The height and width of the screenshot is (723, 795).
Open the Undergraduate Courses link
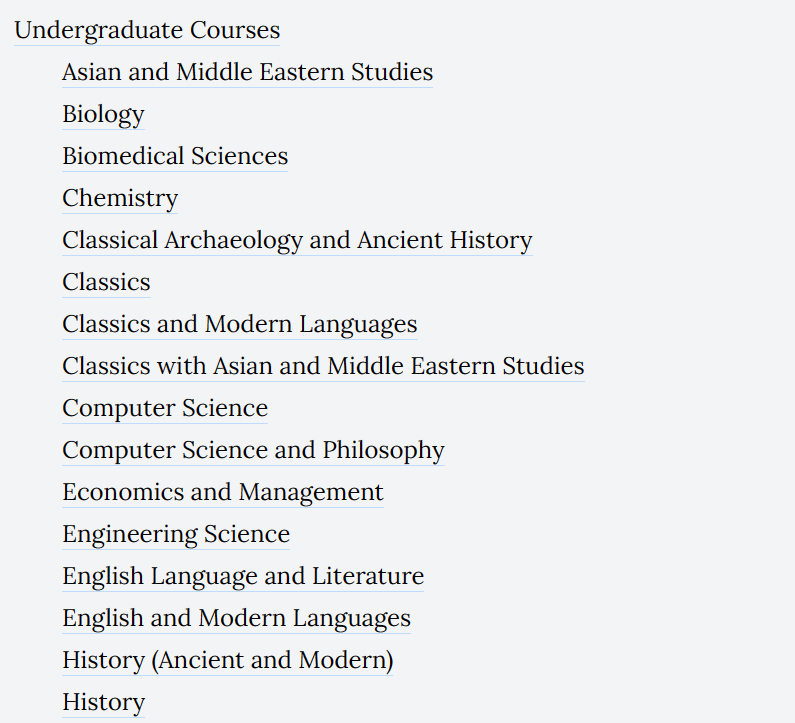click(x=147, y=30)
